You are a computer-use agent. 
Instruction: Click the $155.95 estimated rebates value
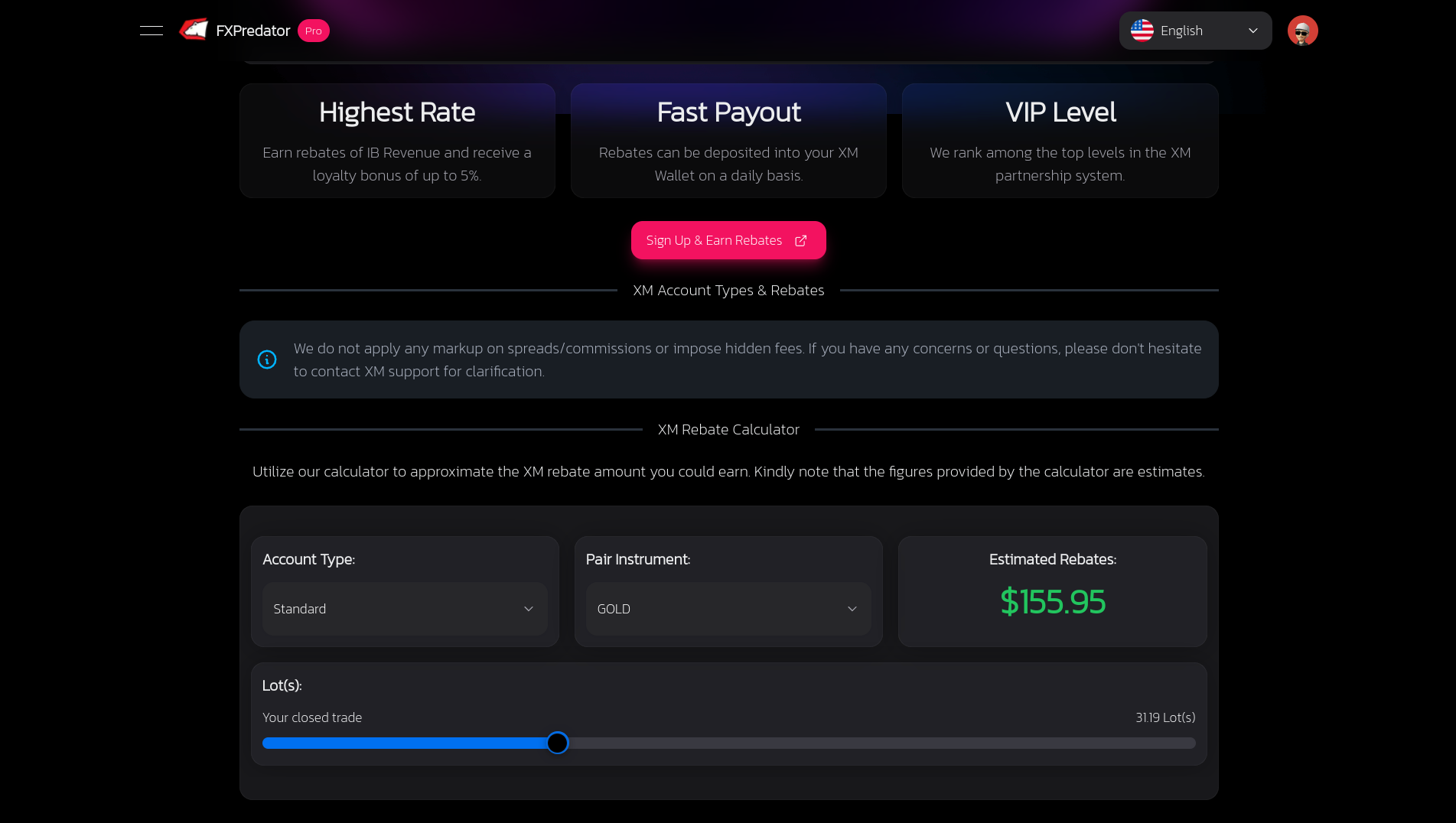pos(1053,602)
